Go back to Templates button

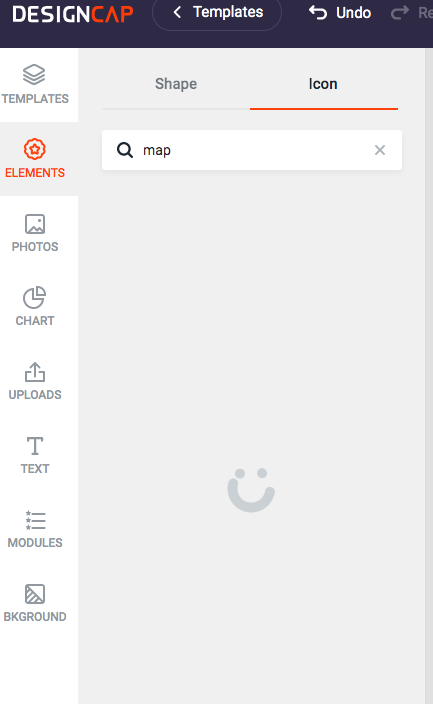pos(217,13)
